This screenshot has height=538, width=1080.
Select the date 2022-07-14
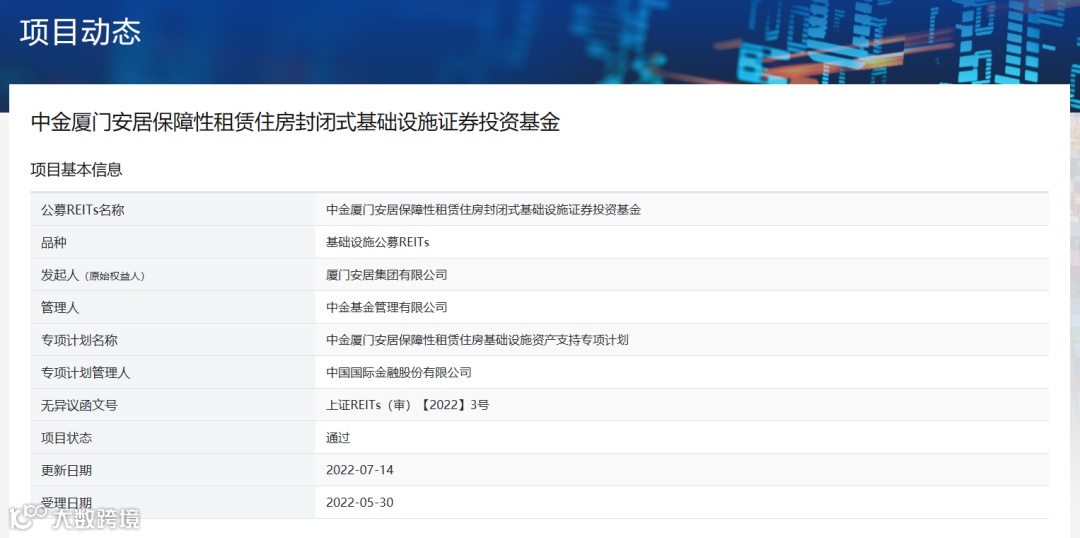pyautogui.click(x=360, y=470)
